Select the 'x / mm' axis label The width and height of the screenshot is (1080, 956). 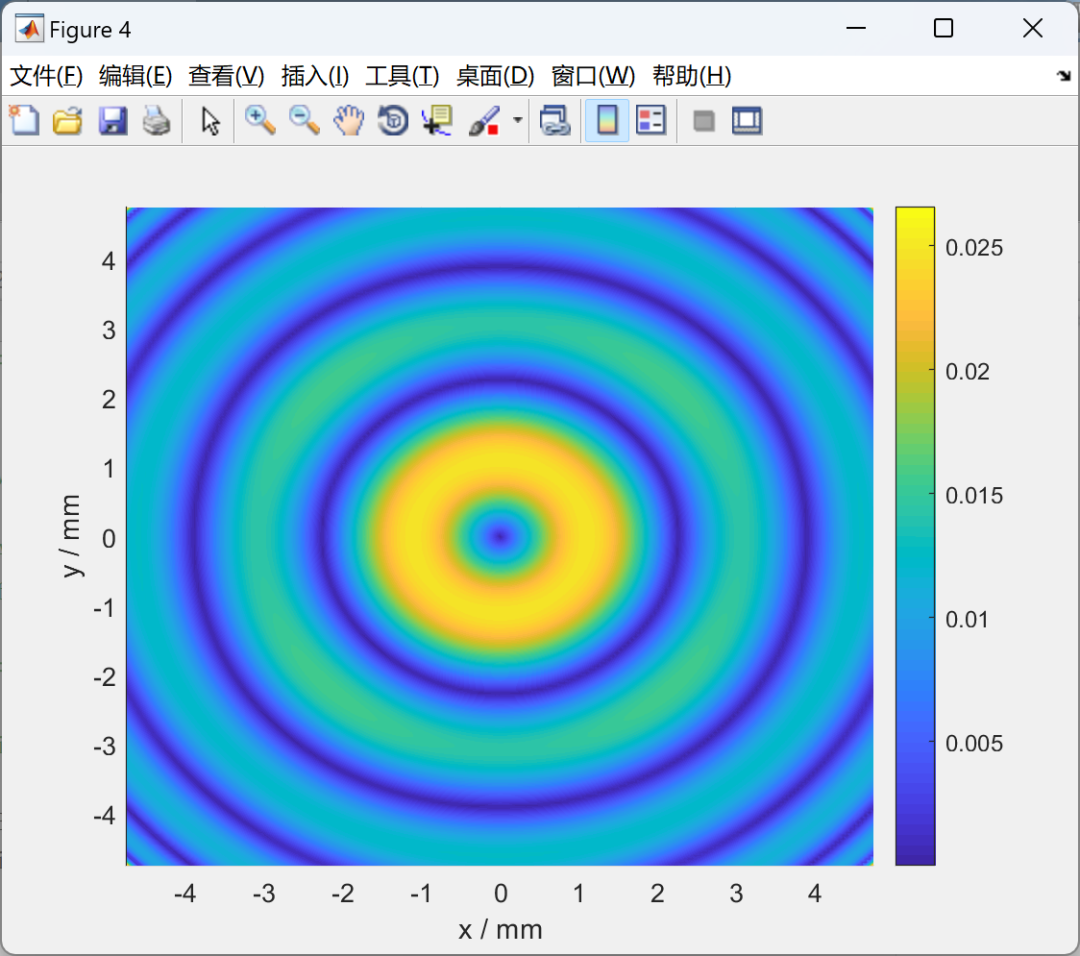(501, 930)
